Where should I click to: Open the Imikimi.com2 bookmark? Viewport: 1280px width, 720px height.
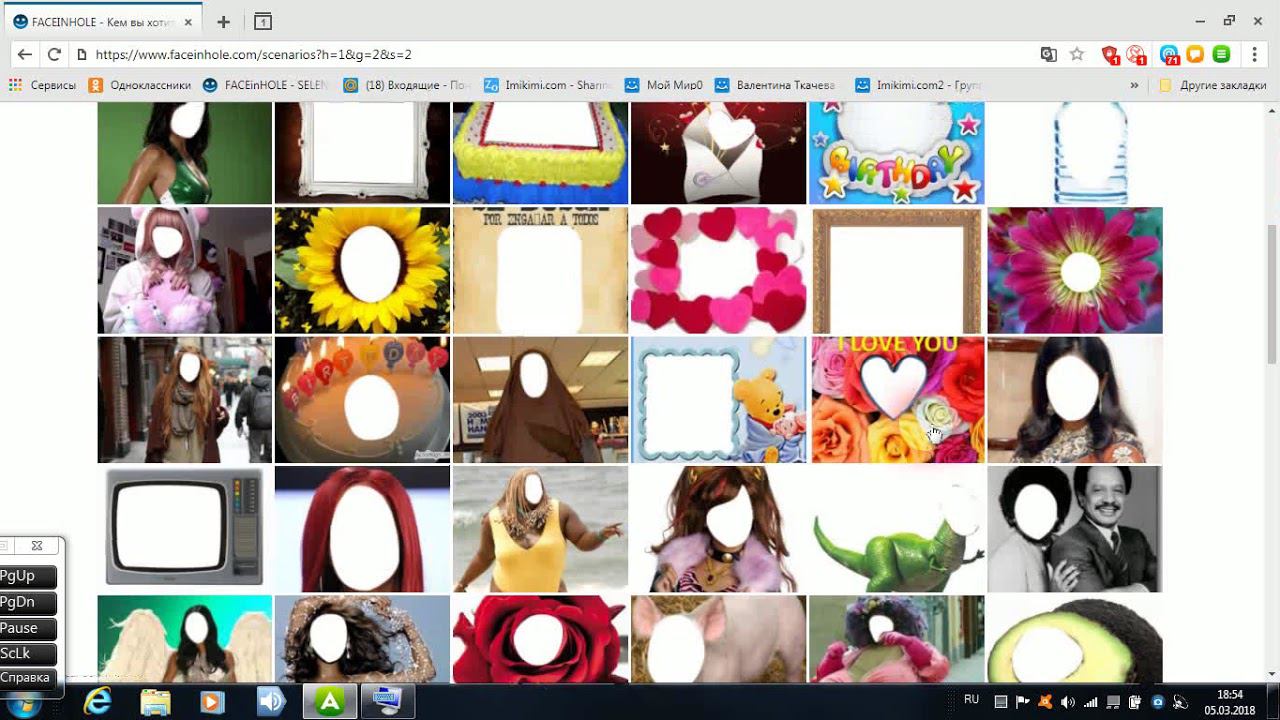coord(919,85)
